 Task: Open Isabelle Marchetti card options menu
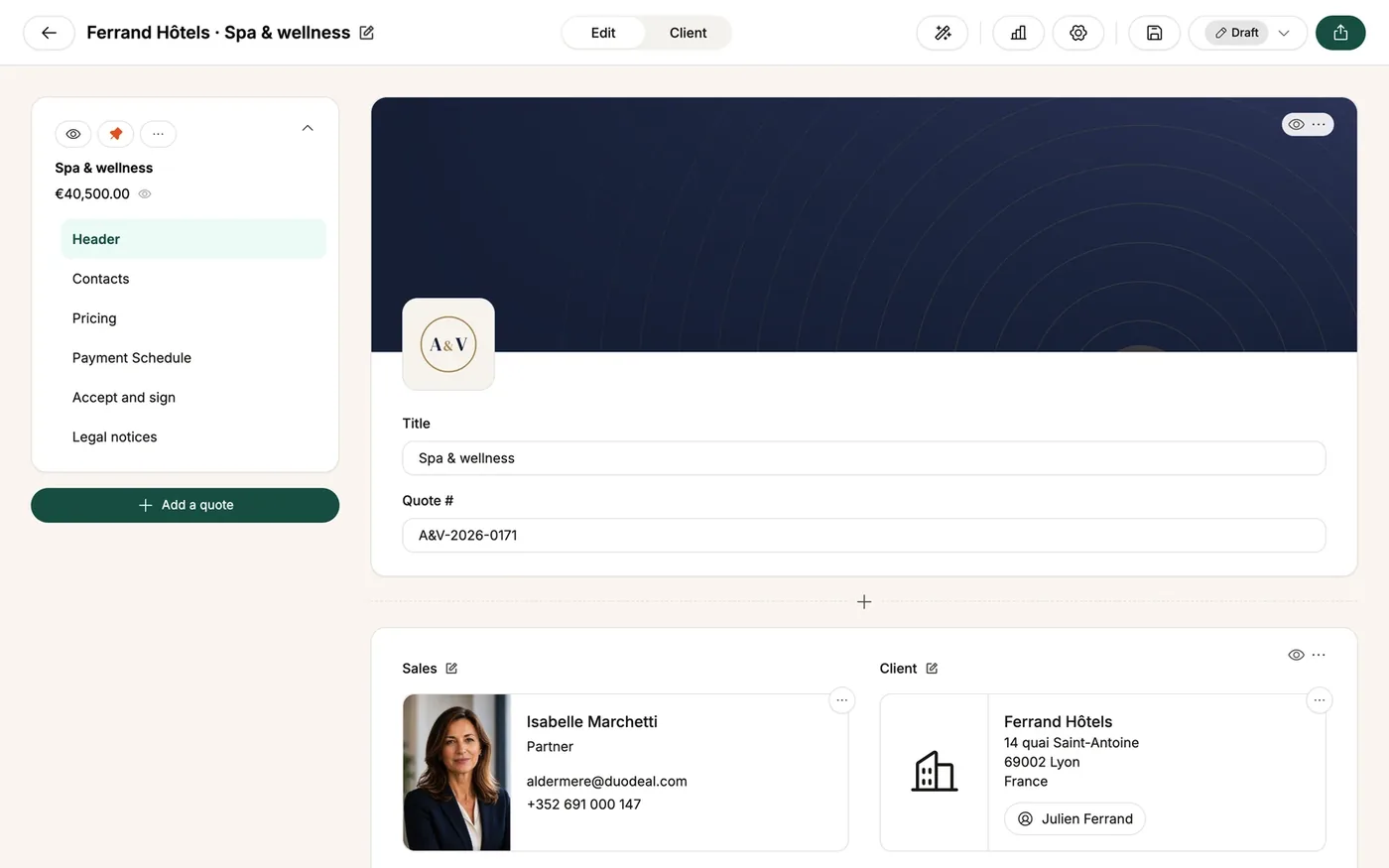coord(841,700)
